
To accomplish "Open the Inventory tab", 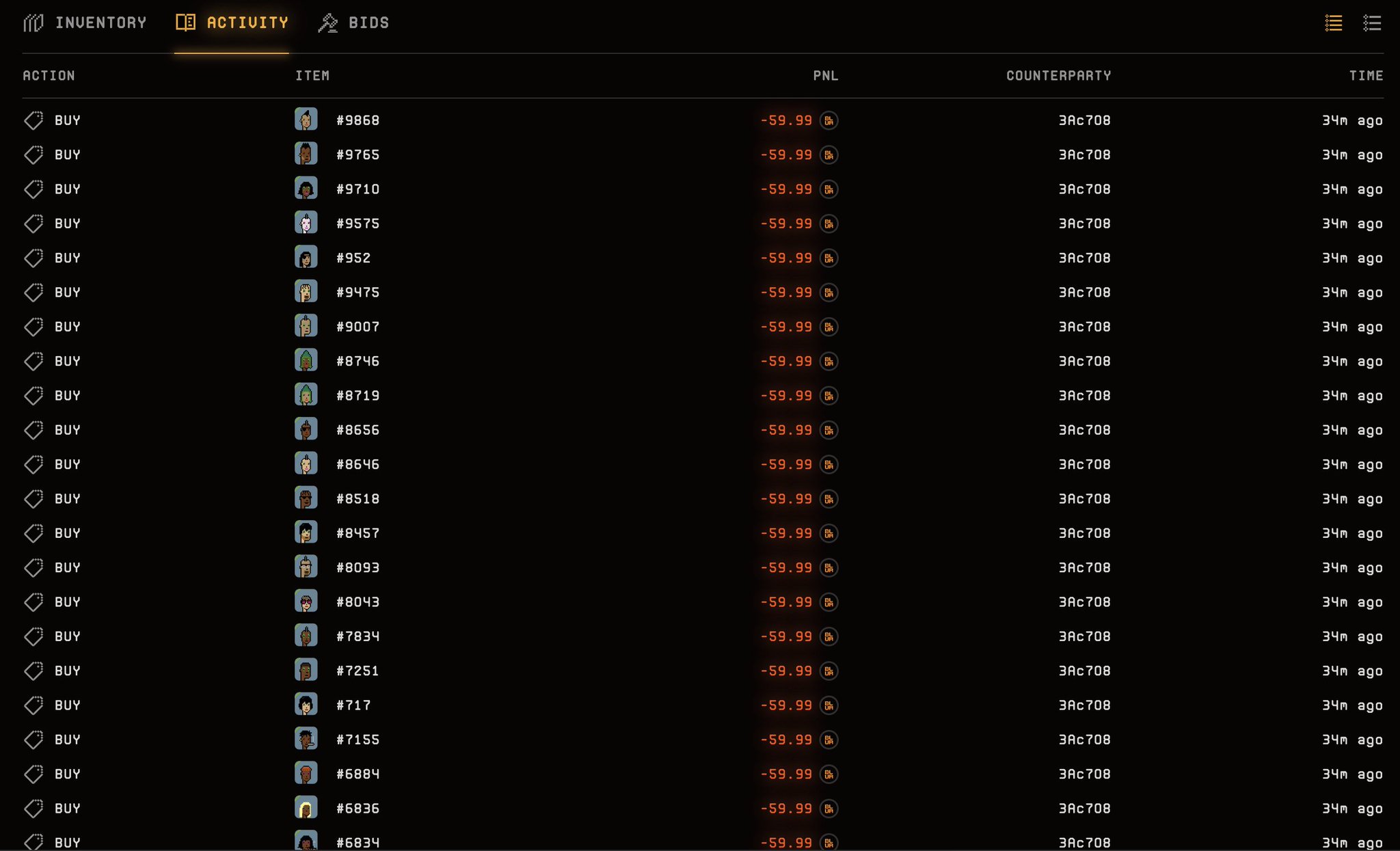I will (85, 23).
